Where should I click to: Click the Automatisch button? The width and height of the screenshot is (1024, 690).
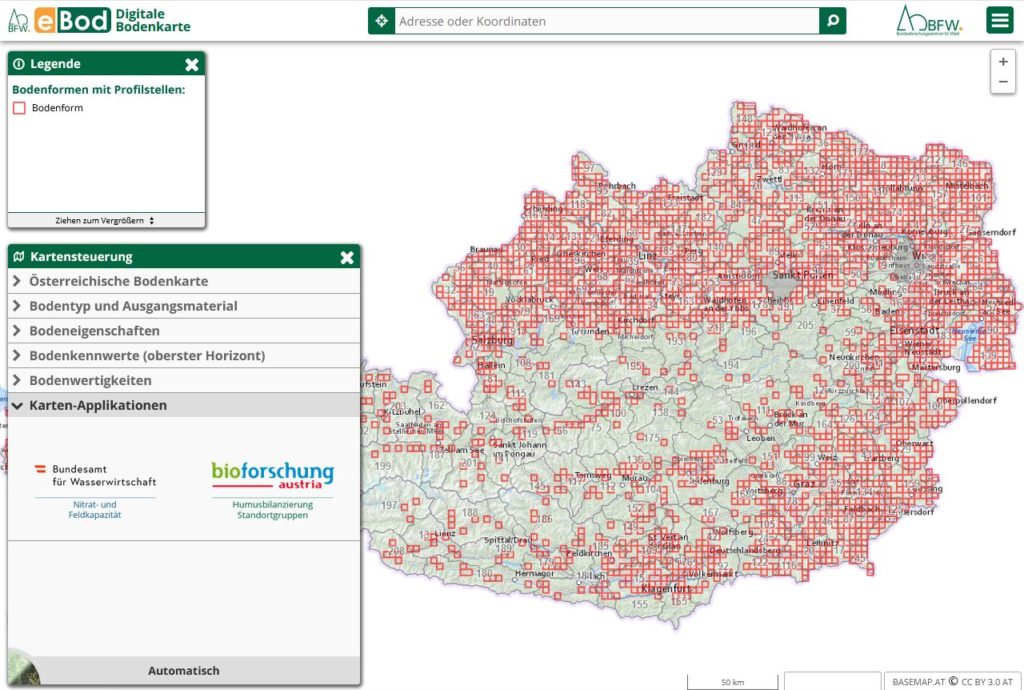click(x=183, y=670)
